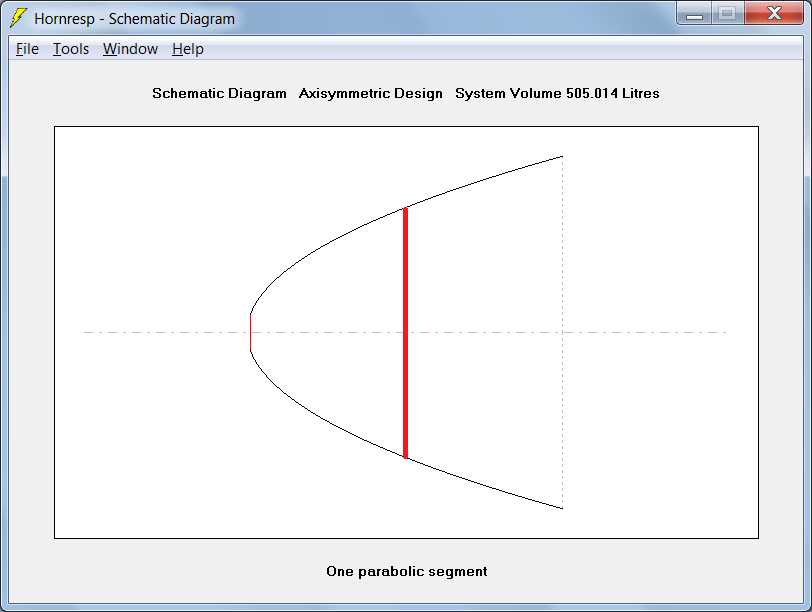
Task: Click the 'One parabolic segment' label
Action: click(407, 571)
